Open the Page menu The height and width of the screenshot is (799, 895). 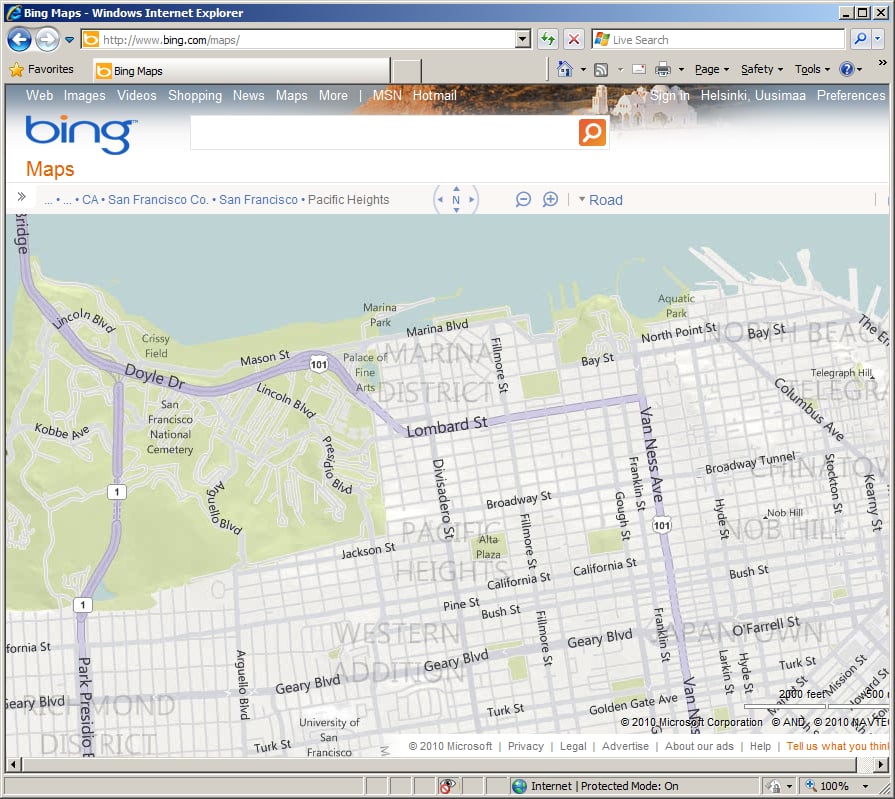tap(712, 69)
